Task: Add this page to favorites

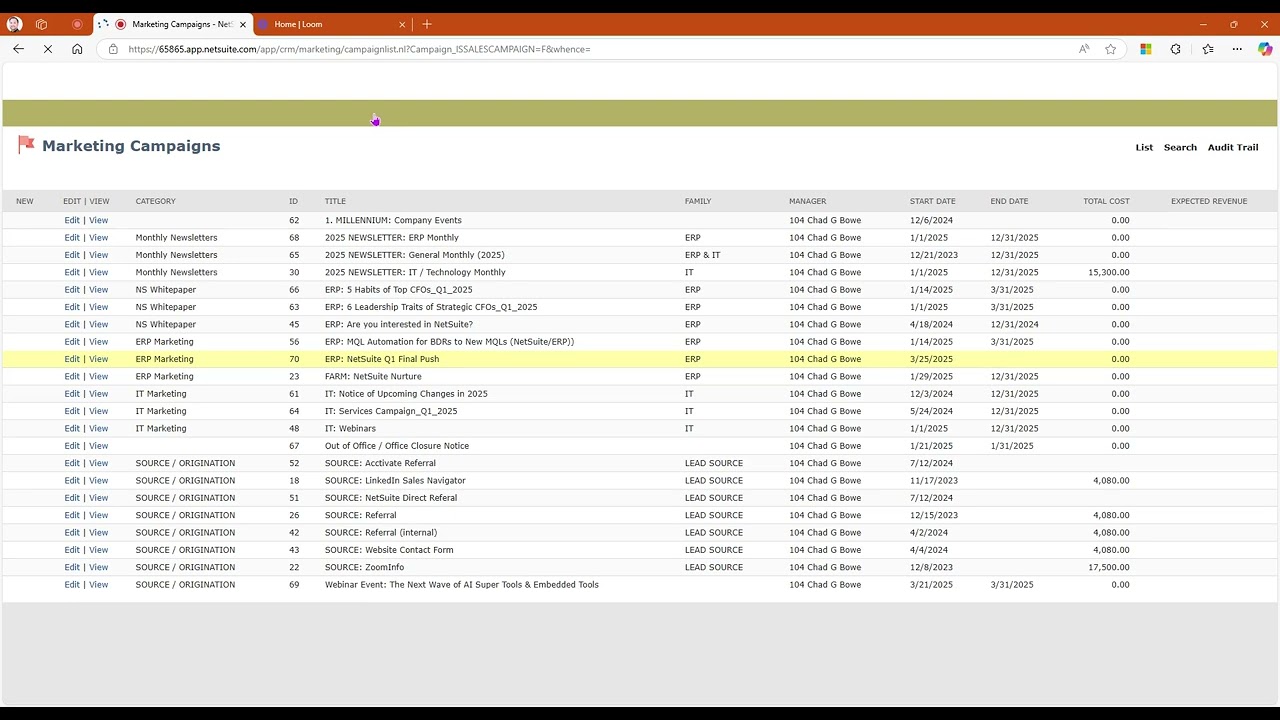Action: point(1110,49)
